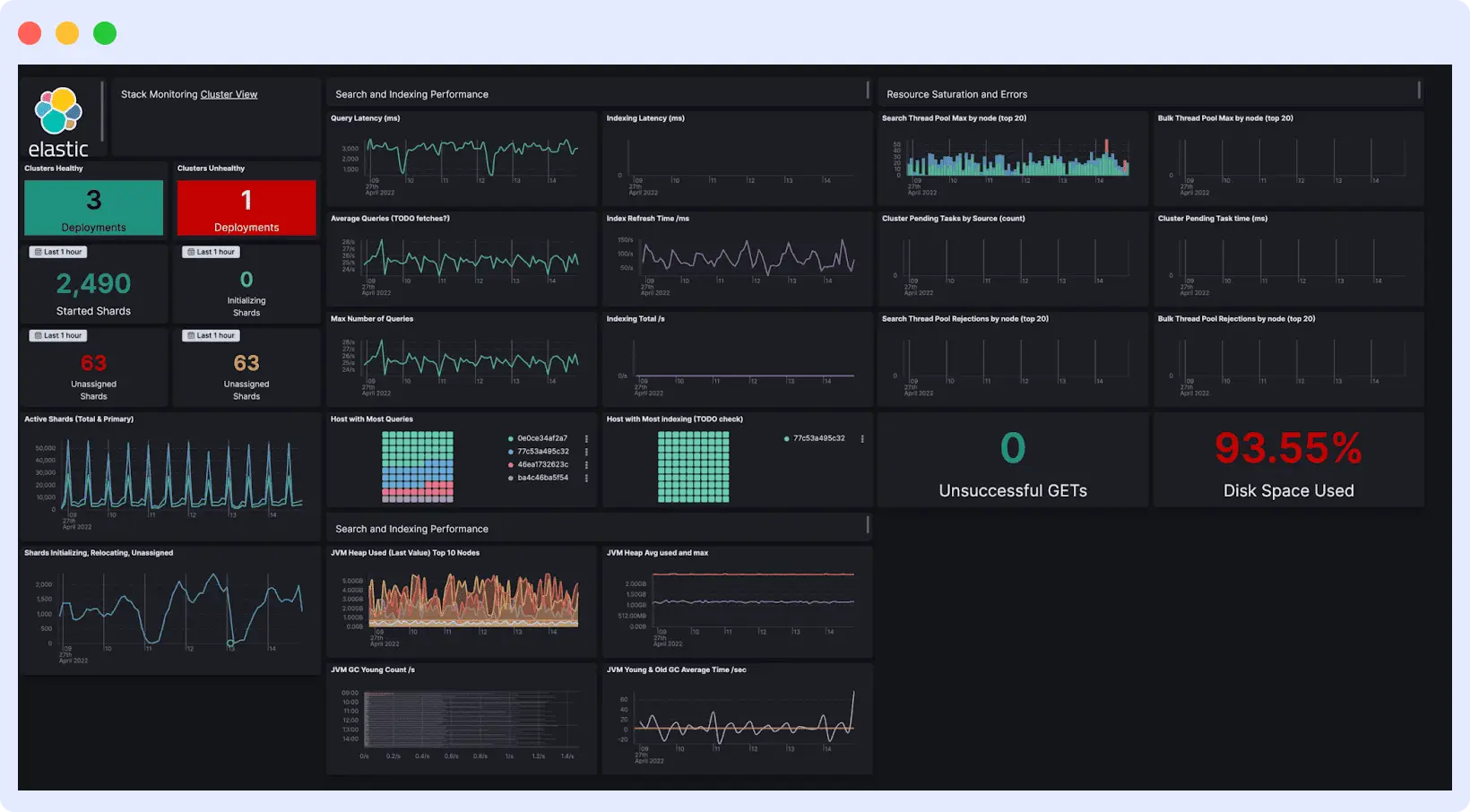Image resolution: width=1470 pixels, height=812 pixels.
Task: Click the kebab icon beside 46ea1732623c
Action: 587,465
